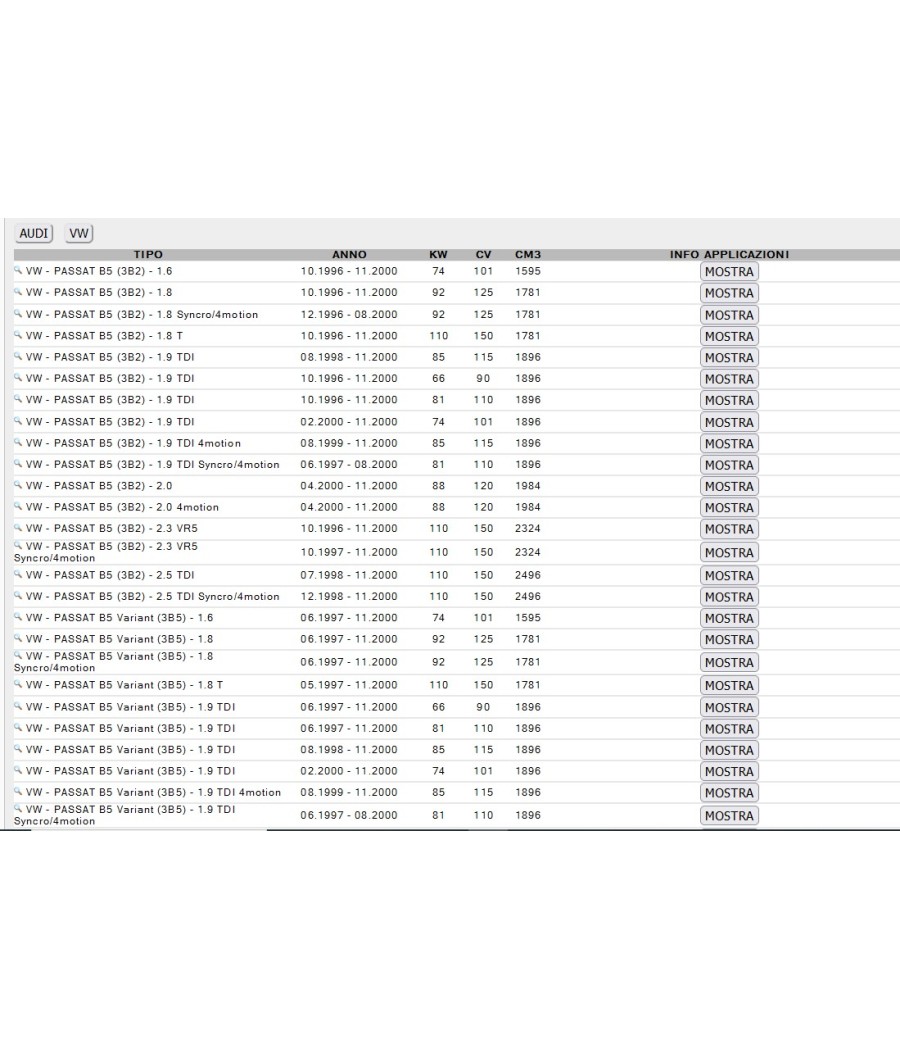Click MOSTRA for PASSAT B5 (3B2) 2.0 4motion
Image resolution: width=900 pixels, height=1050 pixels.
[x=729, y=508]
